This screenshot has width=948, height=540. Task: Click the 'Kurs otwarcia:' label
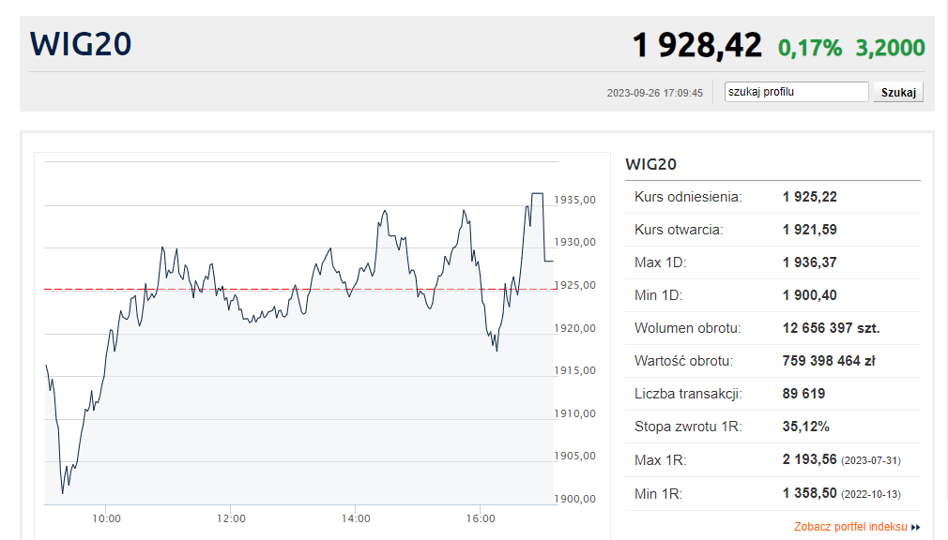678,229
